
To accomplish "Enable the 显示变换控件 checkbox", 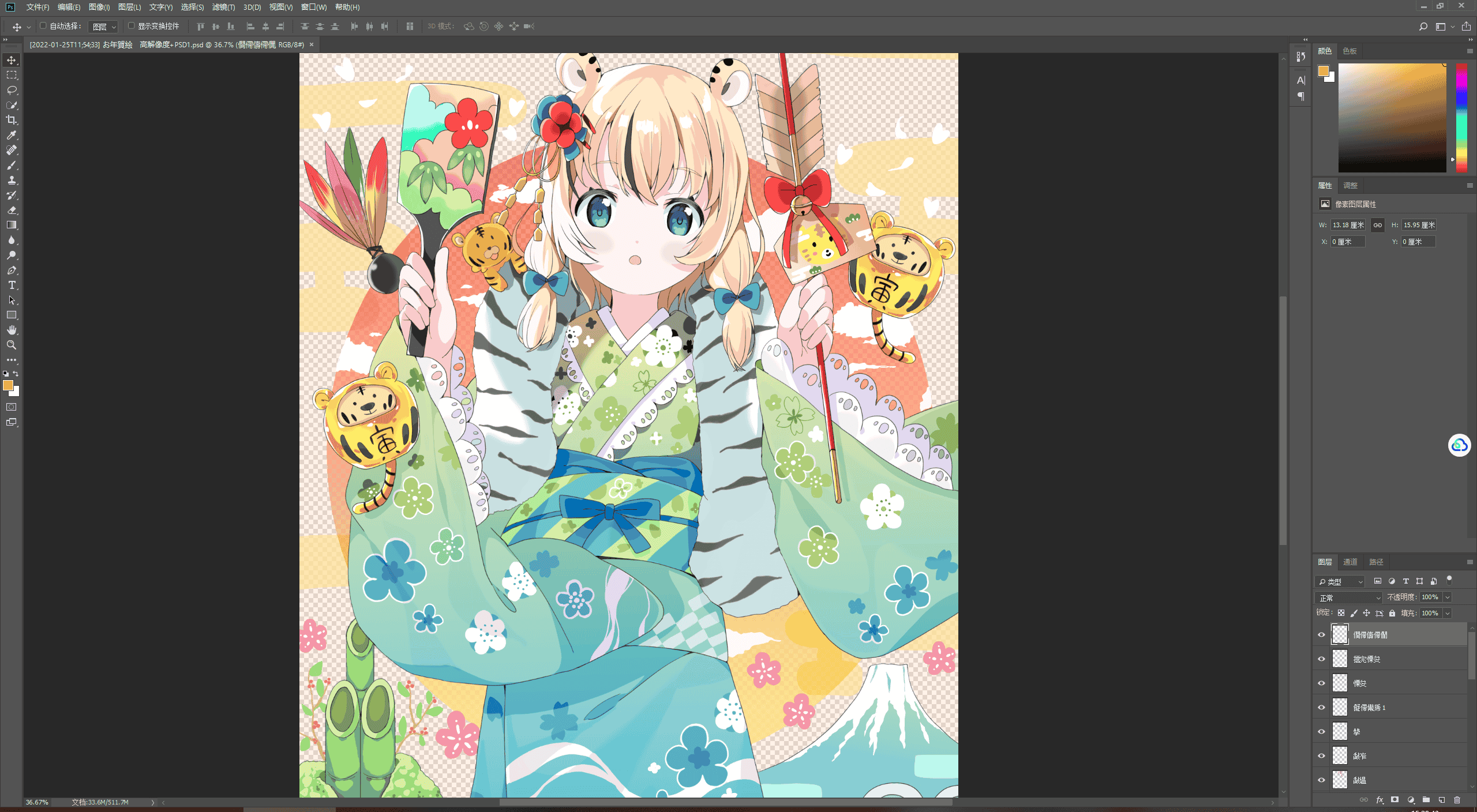I will click(x=131, y=26).
